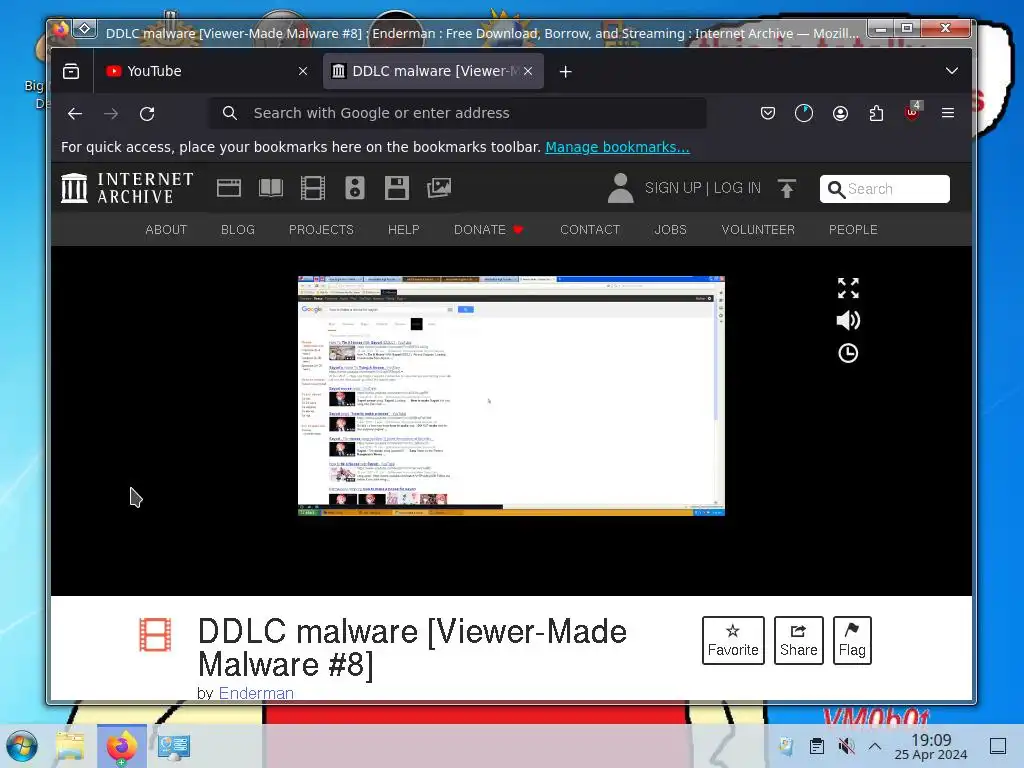Click the Flag button

pos(852,640)
